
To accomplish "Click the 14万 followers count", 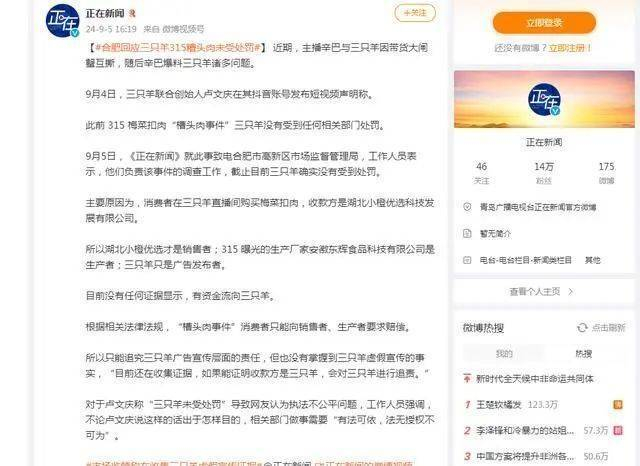I will pos(544,166).
